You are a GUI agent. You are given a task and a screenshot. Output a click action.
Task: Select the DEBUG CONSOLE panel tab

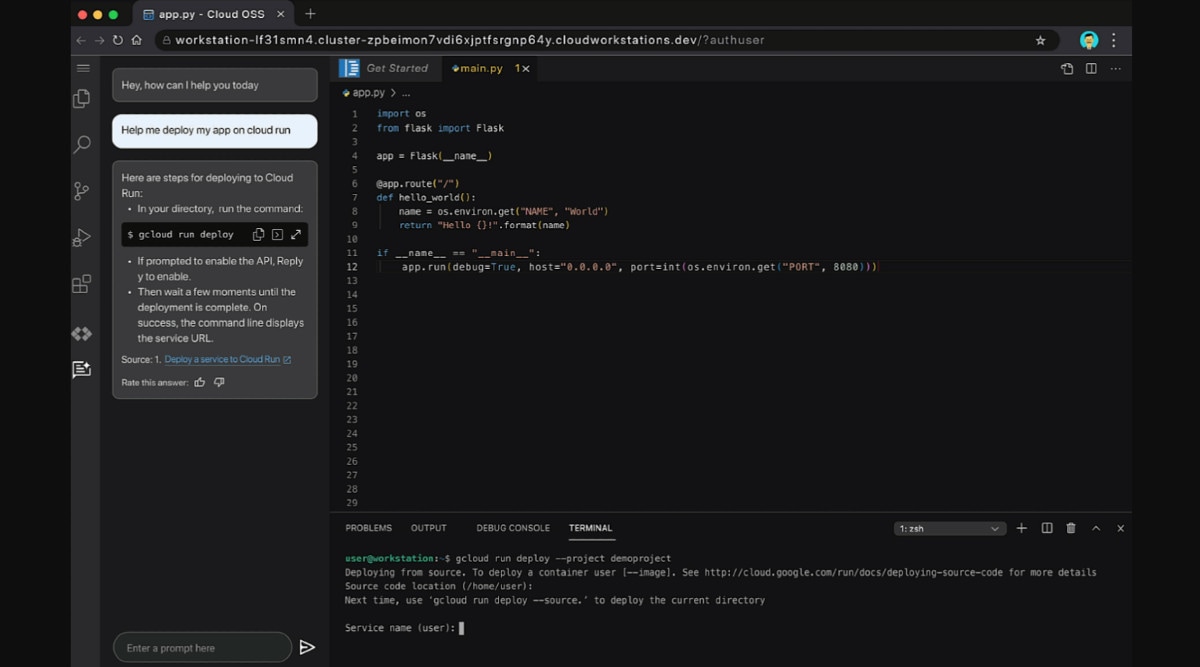(x=515, y=528)
